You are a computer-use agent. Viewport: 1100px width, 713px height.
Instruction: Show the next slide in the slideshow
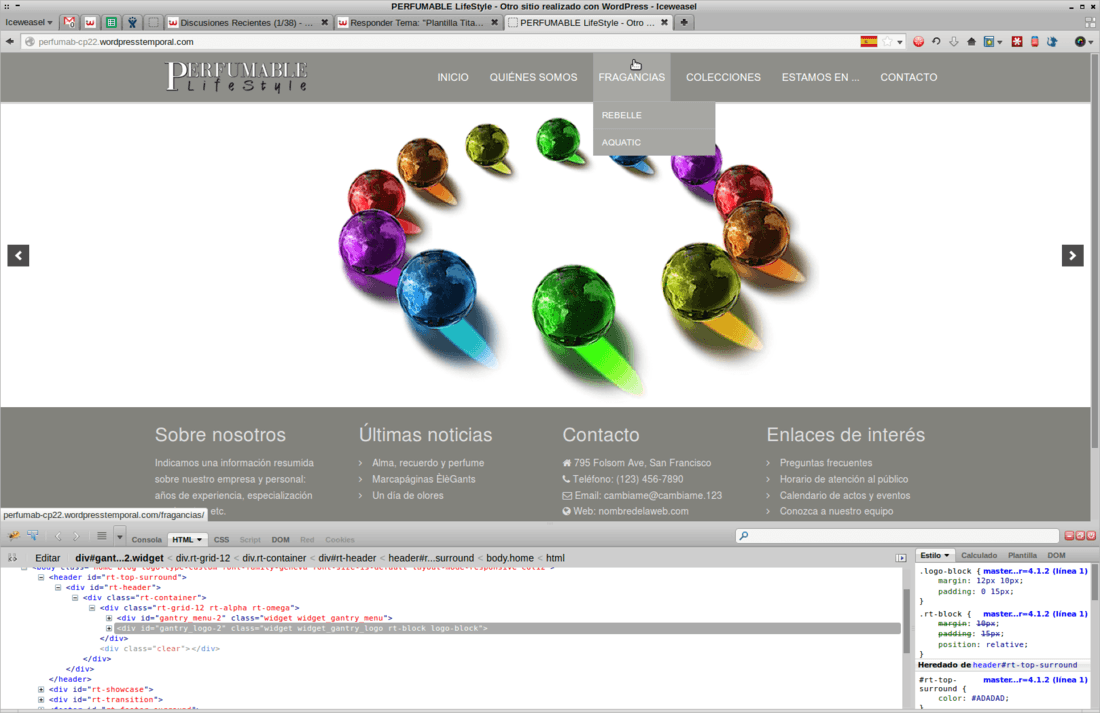pos(1073,255)
